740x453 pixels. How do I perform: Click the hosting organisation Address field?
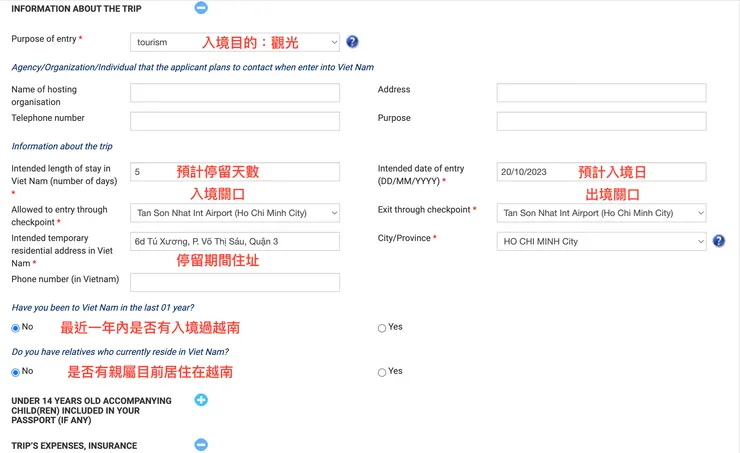(601, 93)
